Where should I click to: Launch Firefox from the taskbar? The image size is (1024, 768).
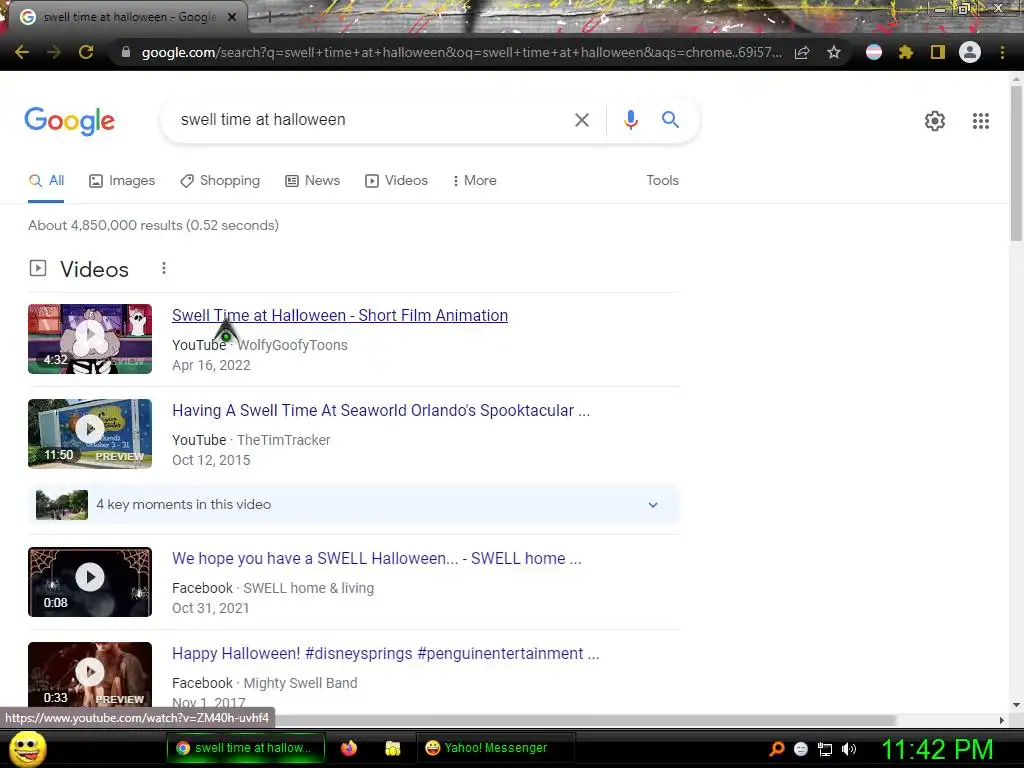pyautogui.click(x=349, y=748)
